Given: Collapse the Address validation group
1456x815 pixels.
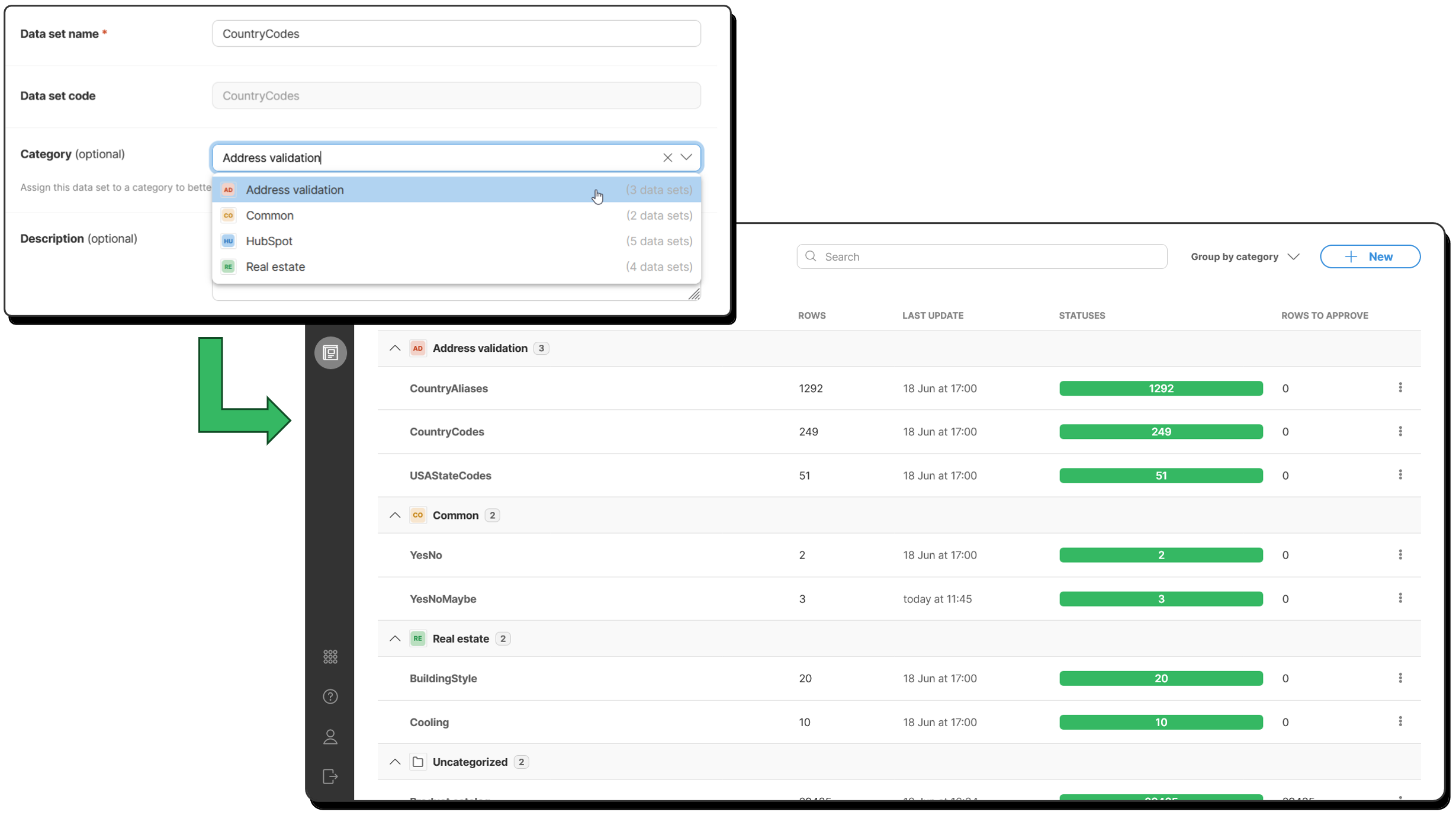Looking at the screenshot, I should coord(395,348).
